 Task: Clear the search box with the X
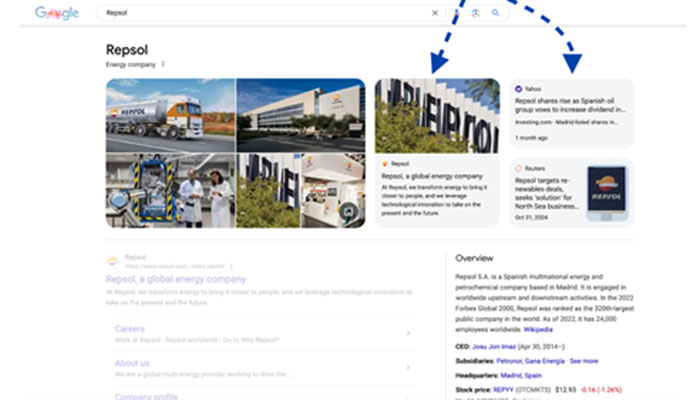[434, 13]
